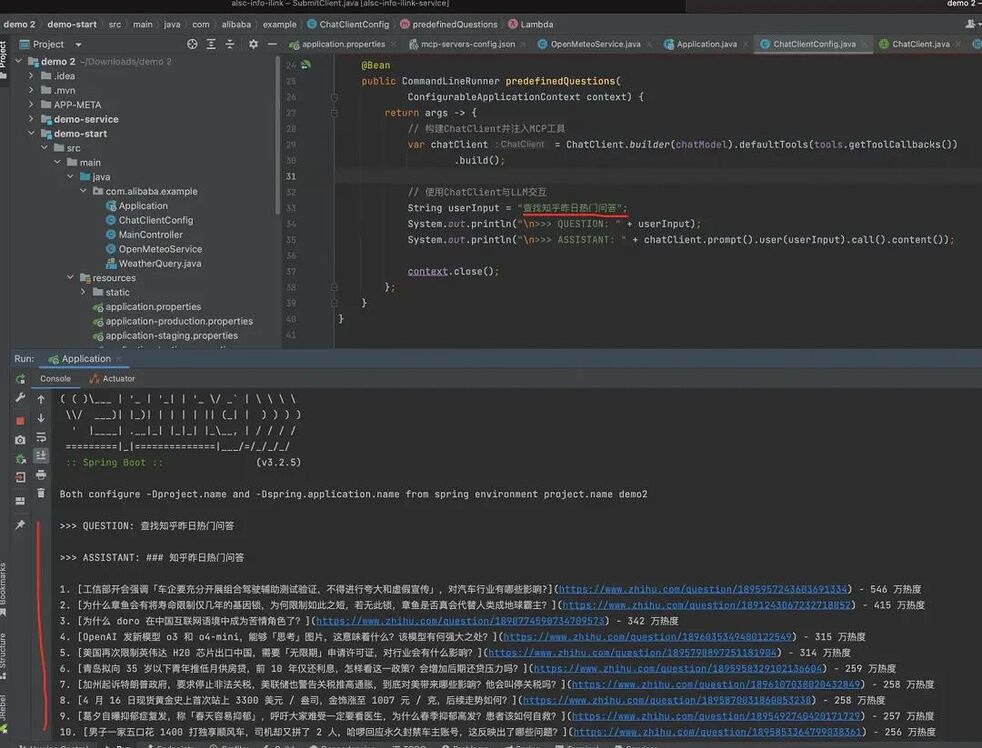
Task: Navigate up the stack trace in console
Action: (40, 400)
